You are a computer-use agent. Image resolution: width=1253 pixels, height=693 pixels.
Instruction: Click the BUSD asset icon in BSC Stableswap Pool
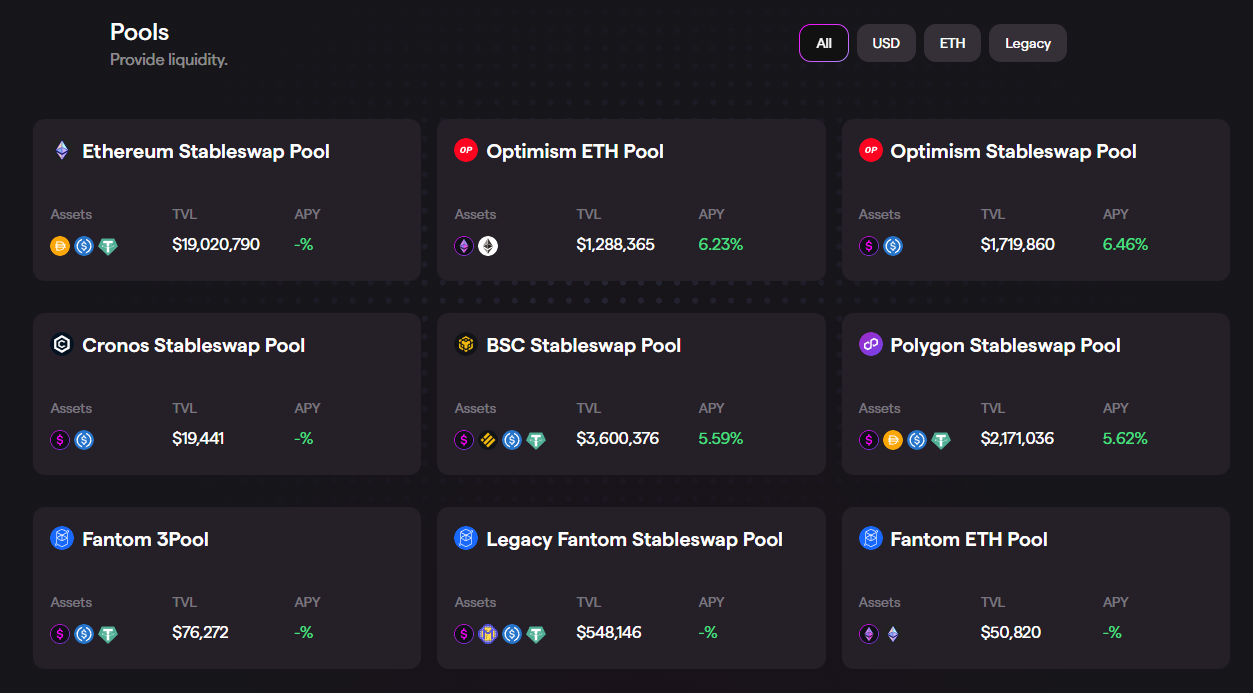488,440
